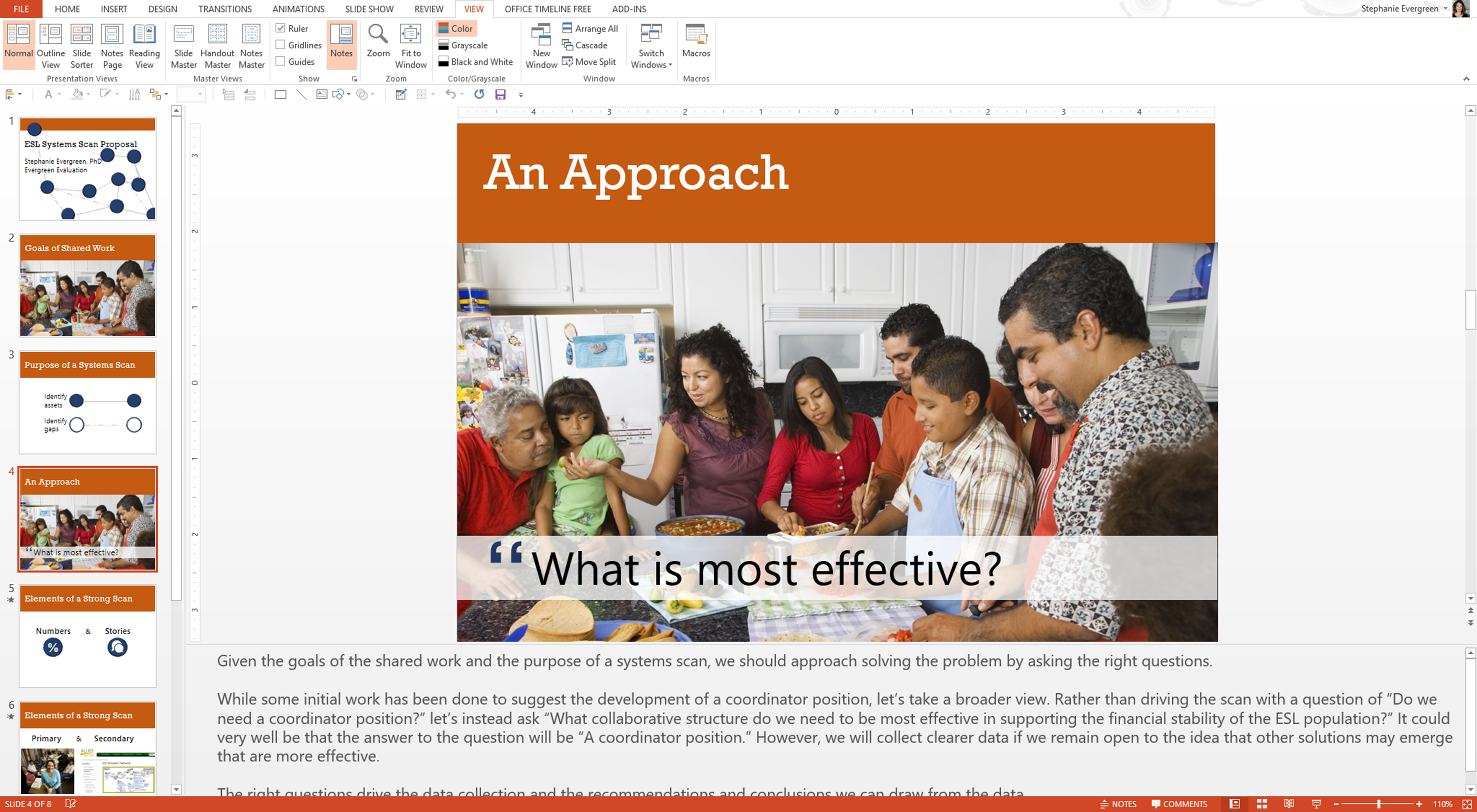Click Arrange All button
The height and width of the screenshot is (812, 1477).
590,28
